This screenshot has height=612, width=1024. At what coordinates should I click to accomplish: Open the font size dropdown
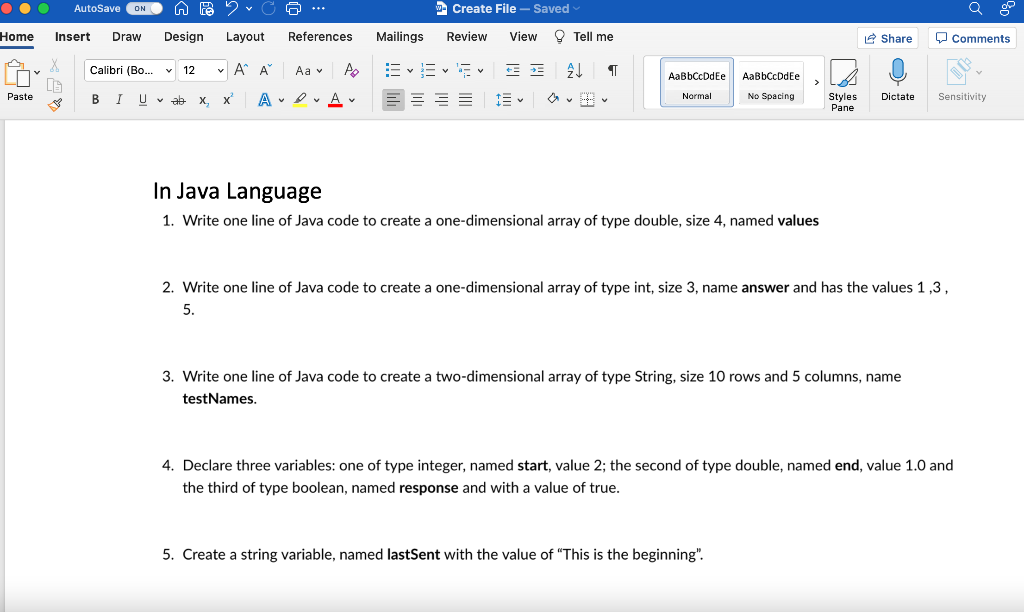(220, 70)
